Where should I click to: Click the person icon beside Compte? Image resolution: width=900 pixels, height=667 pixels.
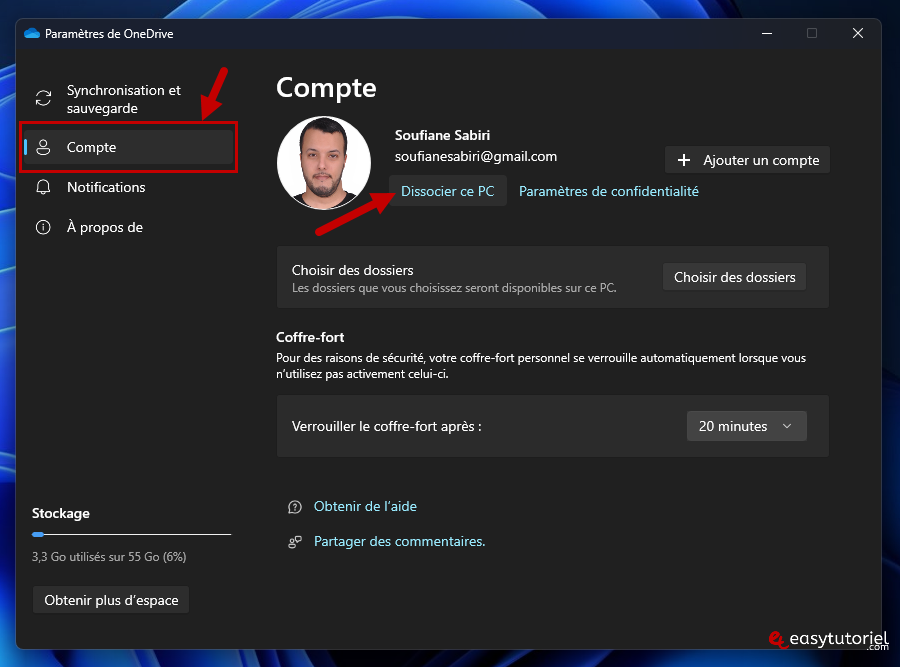[x=43, y=148]
